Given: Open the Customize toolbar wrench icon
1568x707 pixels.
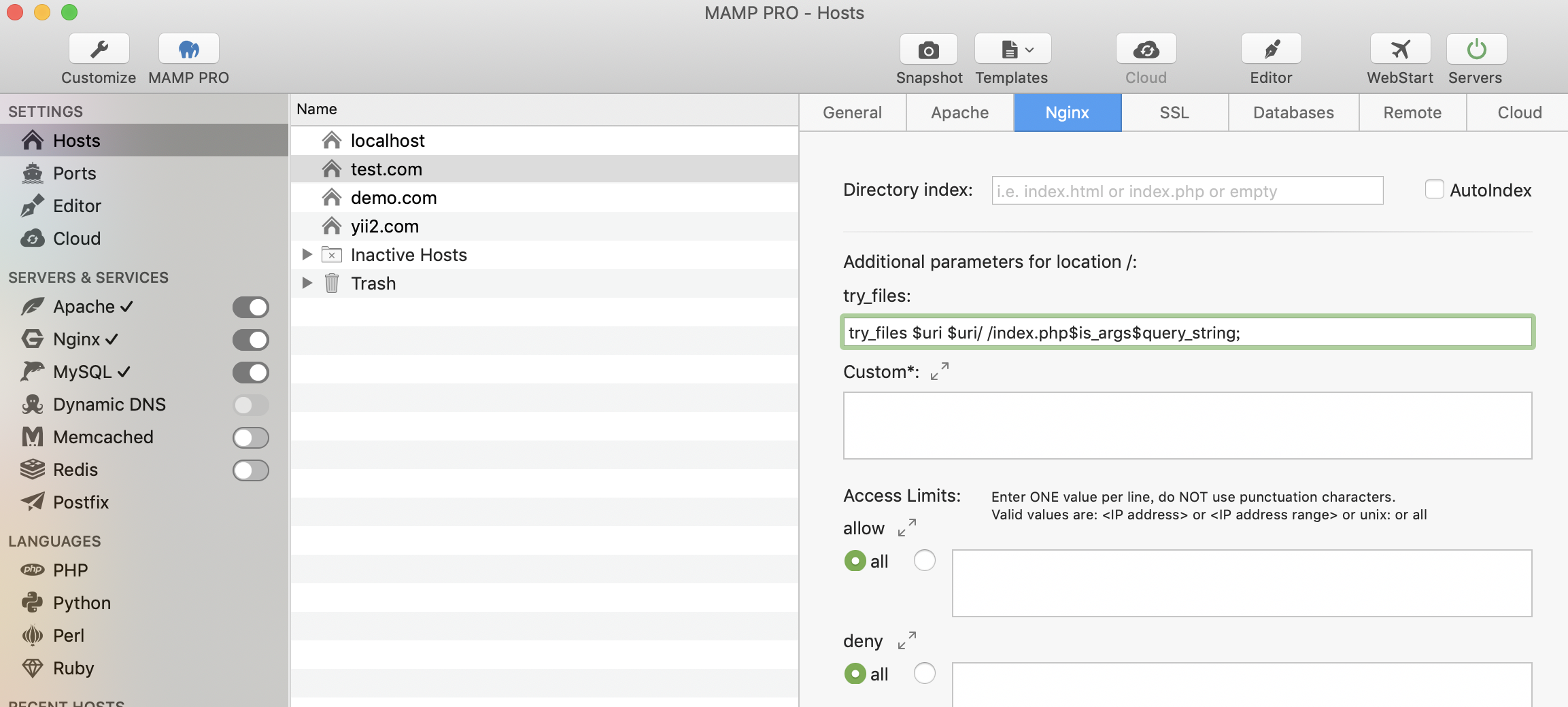Looking at the screenshot, I should (99, 49).
